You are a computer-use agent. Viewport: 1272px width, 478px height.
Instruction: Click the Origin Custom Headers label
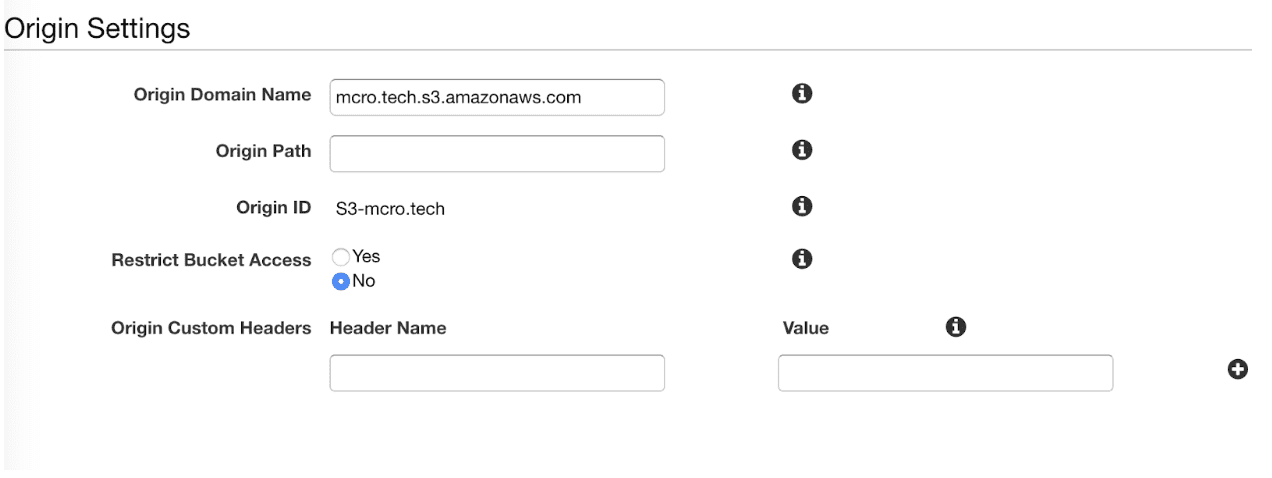(211, 328)
